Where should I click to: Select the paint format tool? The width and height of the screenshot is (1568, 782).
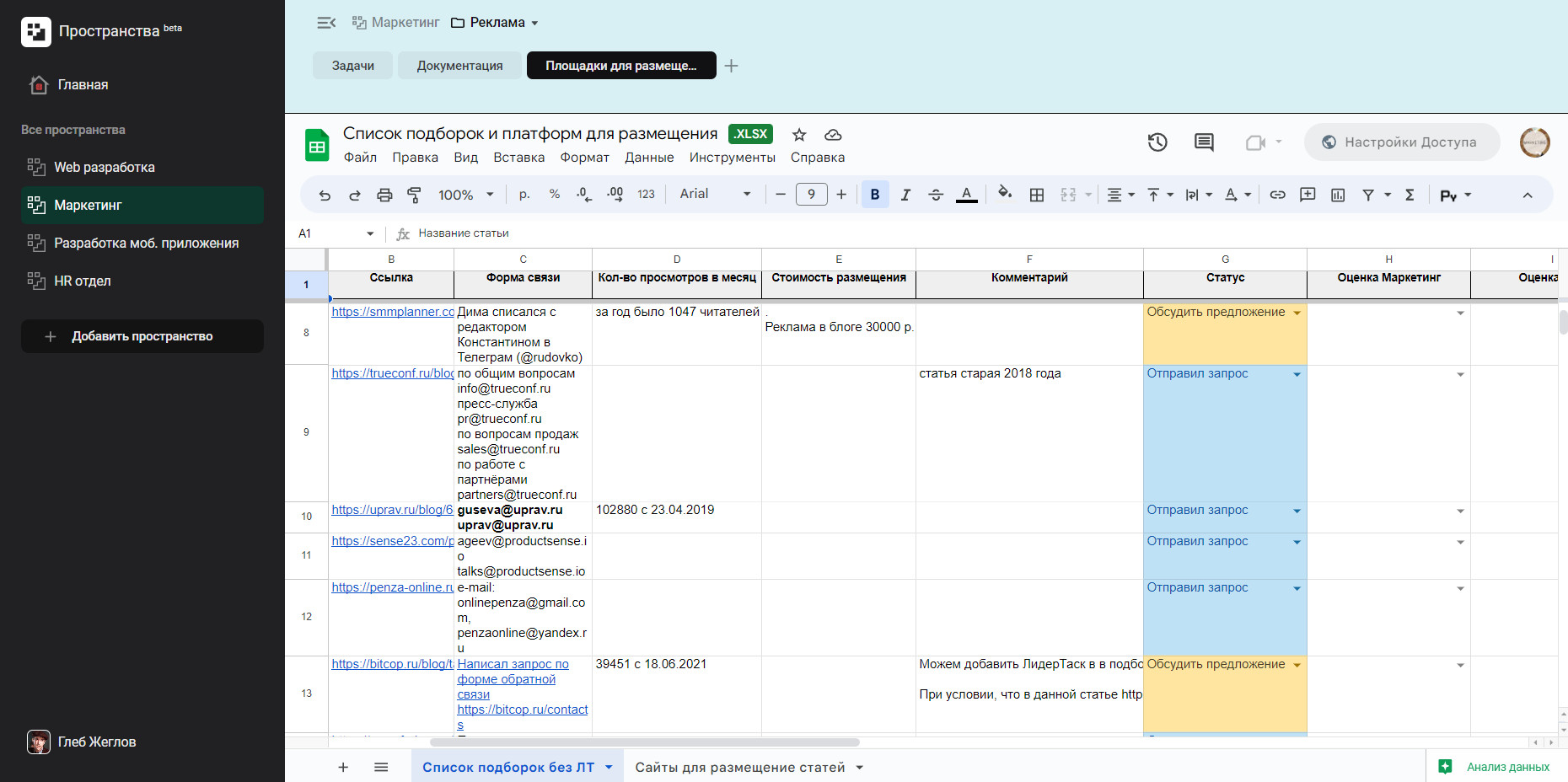[414, 195]
